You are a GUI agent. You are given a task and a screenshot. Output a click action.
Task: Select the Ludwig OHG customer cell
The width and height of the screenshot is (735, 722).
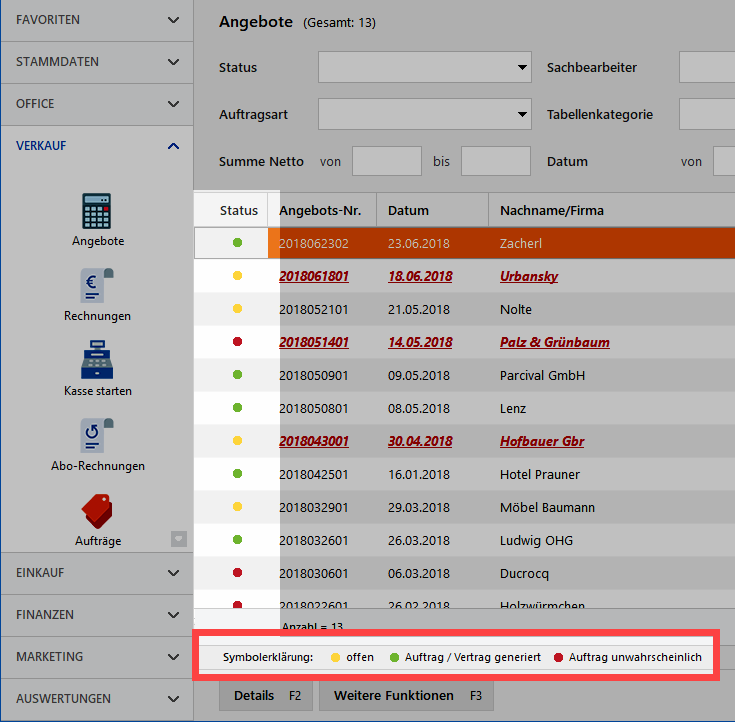(536, 541)
